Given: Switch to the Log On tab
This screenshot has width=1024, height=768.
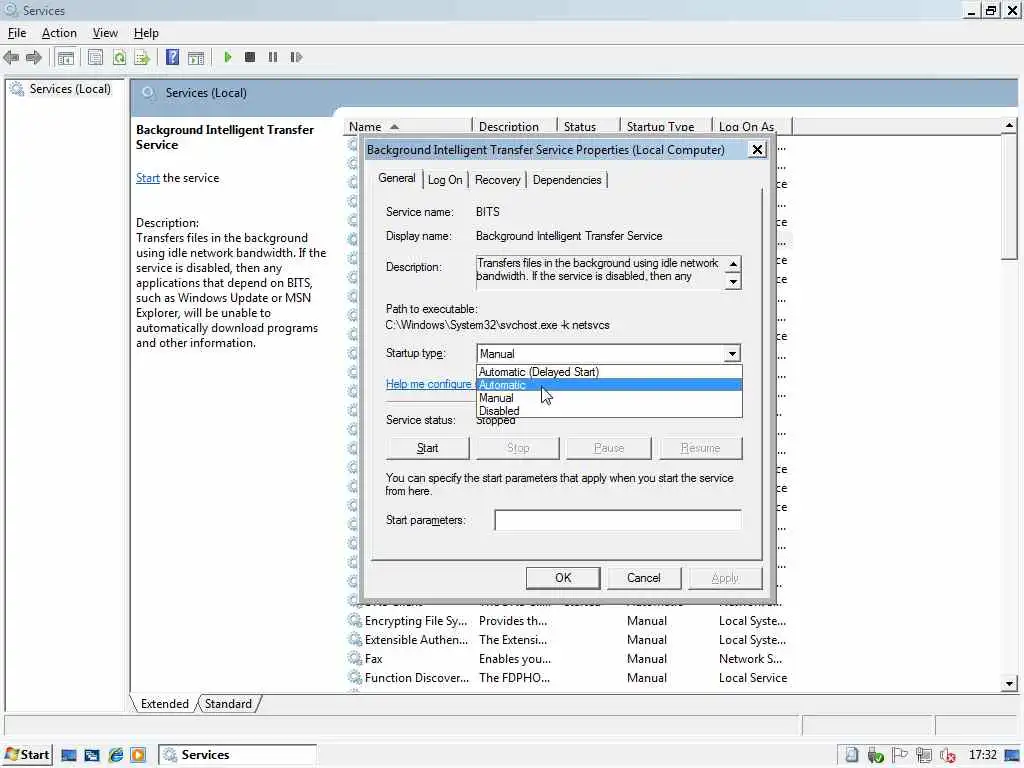Looking at the screenshot, I should point(445,180).
